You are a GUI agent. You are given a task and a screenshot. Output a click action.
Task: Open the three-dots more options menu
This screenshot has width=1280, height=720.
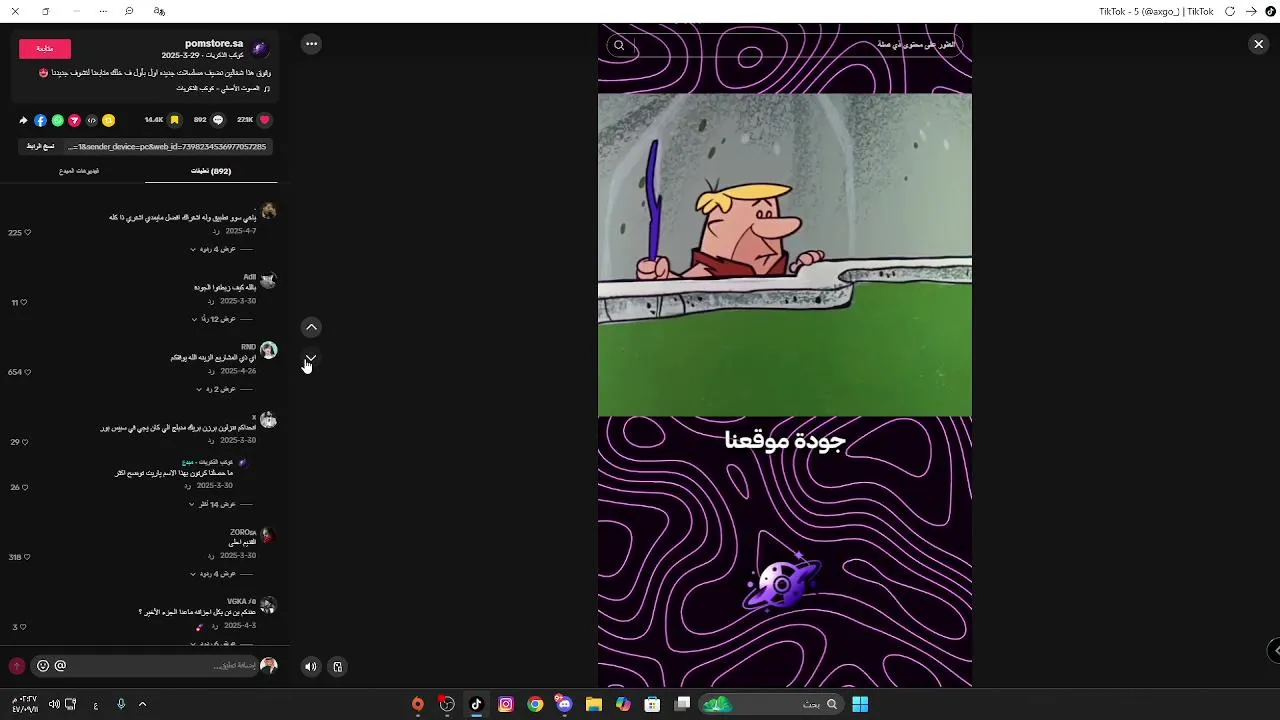(311, 44)
